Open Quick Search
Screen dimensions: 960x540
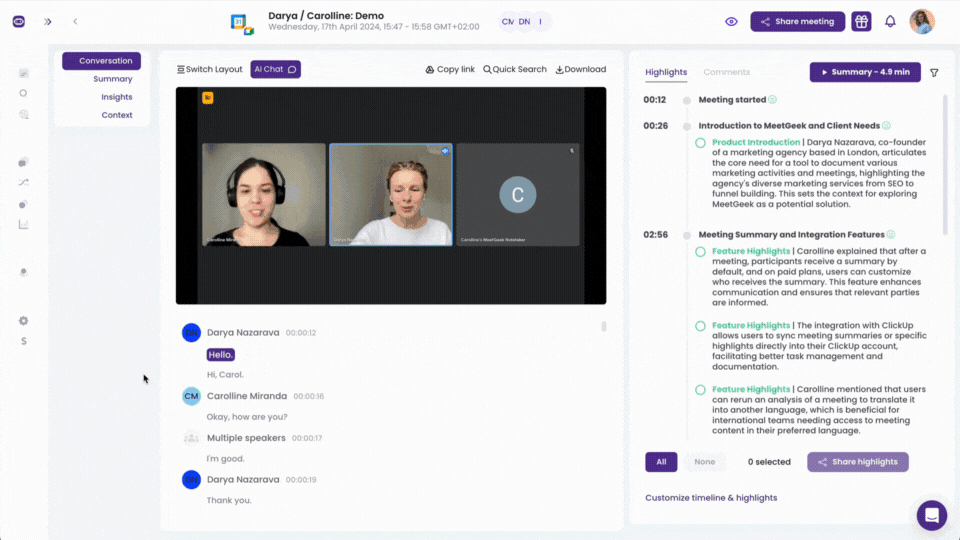(x=515, y=69)
